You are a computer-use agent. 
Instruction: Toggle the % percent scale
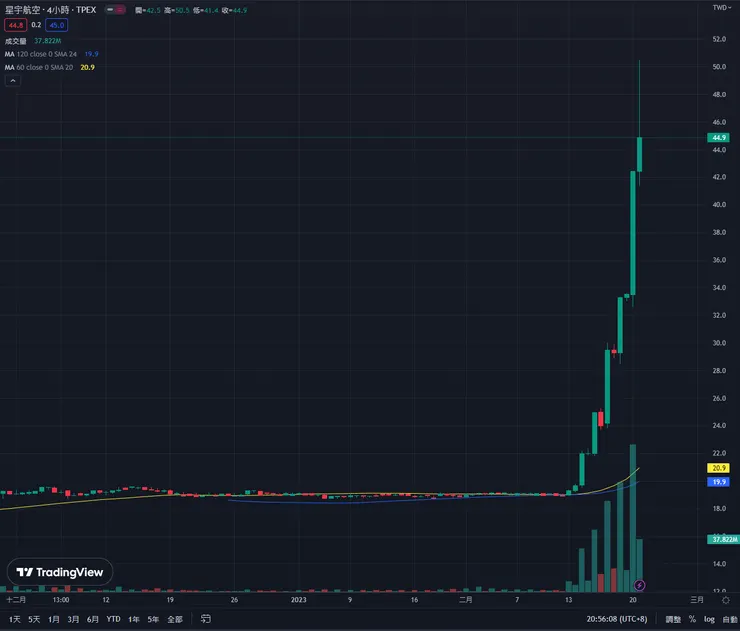pyautogui.click(x=692, y=619)
